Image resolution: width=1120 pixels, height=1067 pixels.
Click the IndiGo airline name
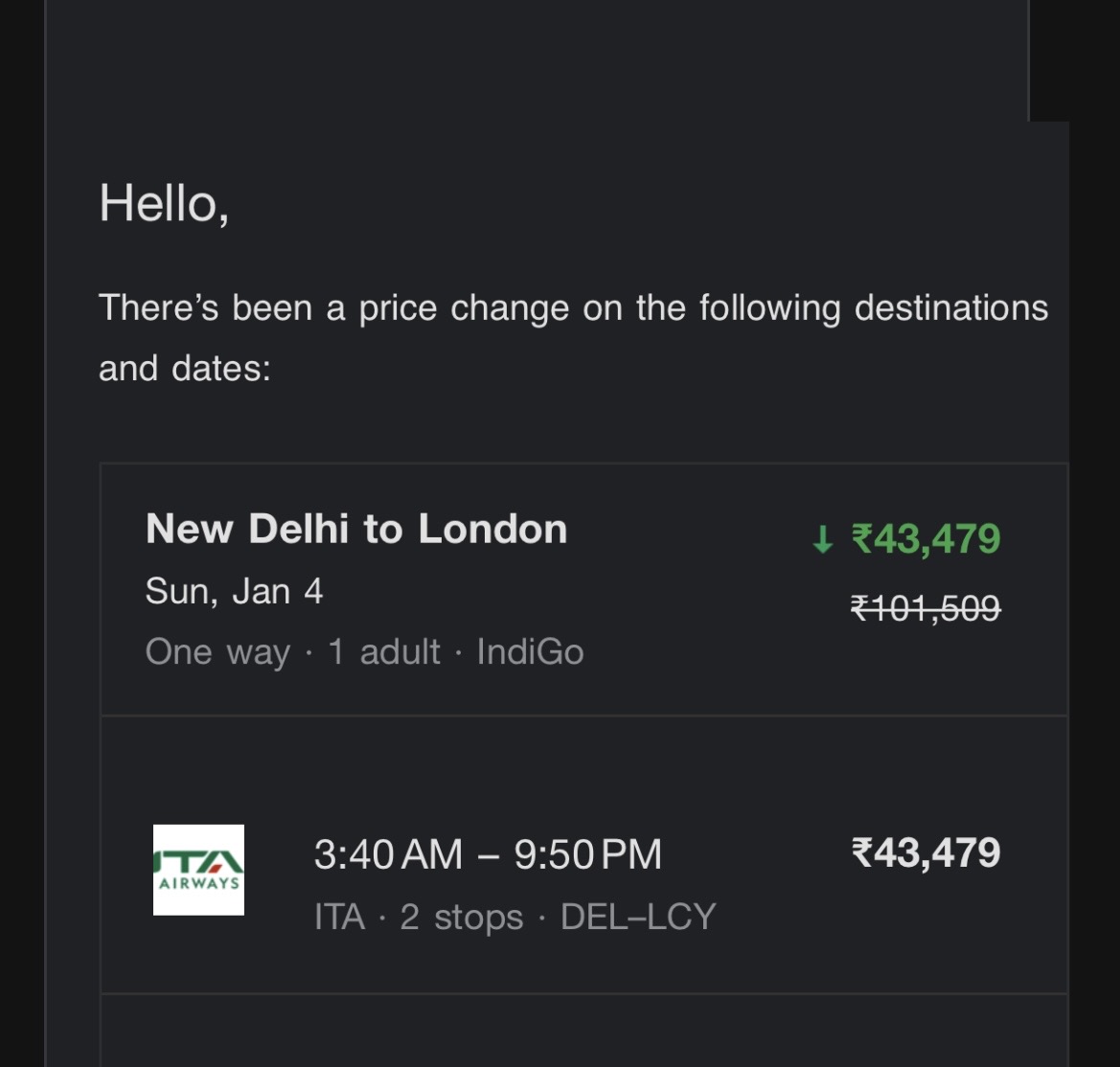pos(530,652)
